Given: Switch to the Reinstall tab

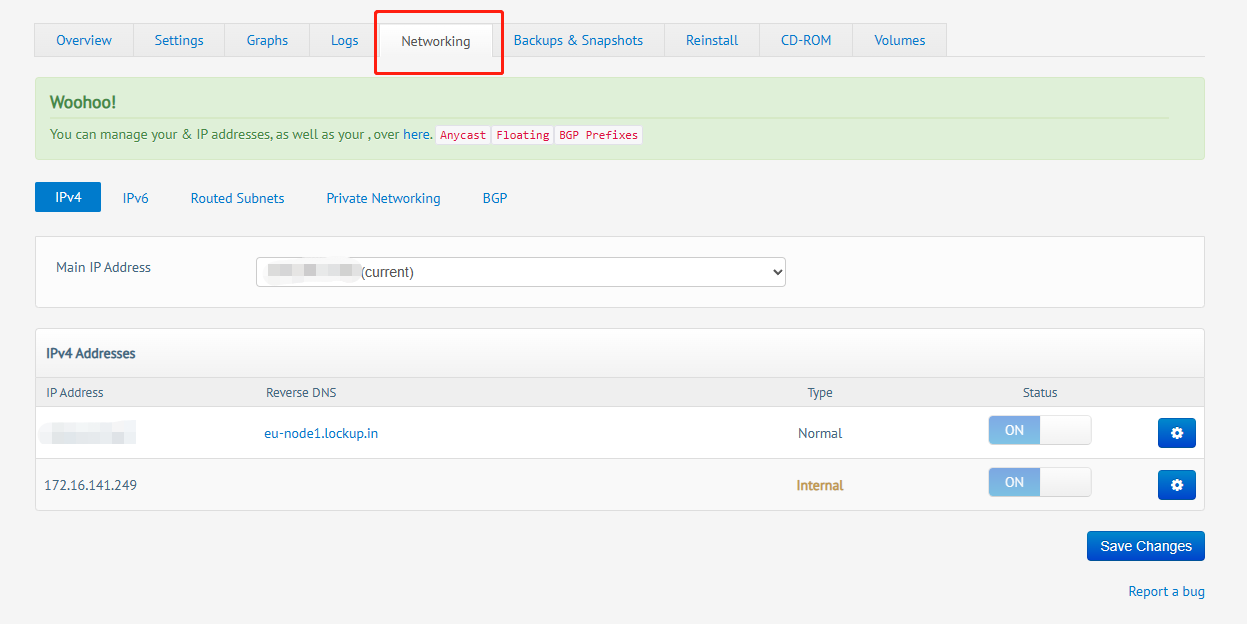Looking at the screenshot, I should pyautogui.click(x=712, y=41).
